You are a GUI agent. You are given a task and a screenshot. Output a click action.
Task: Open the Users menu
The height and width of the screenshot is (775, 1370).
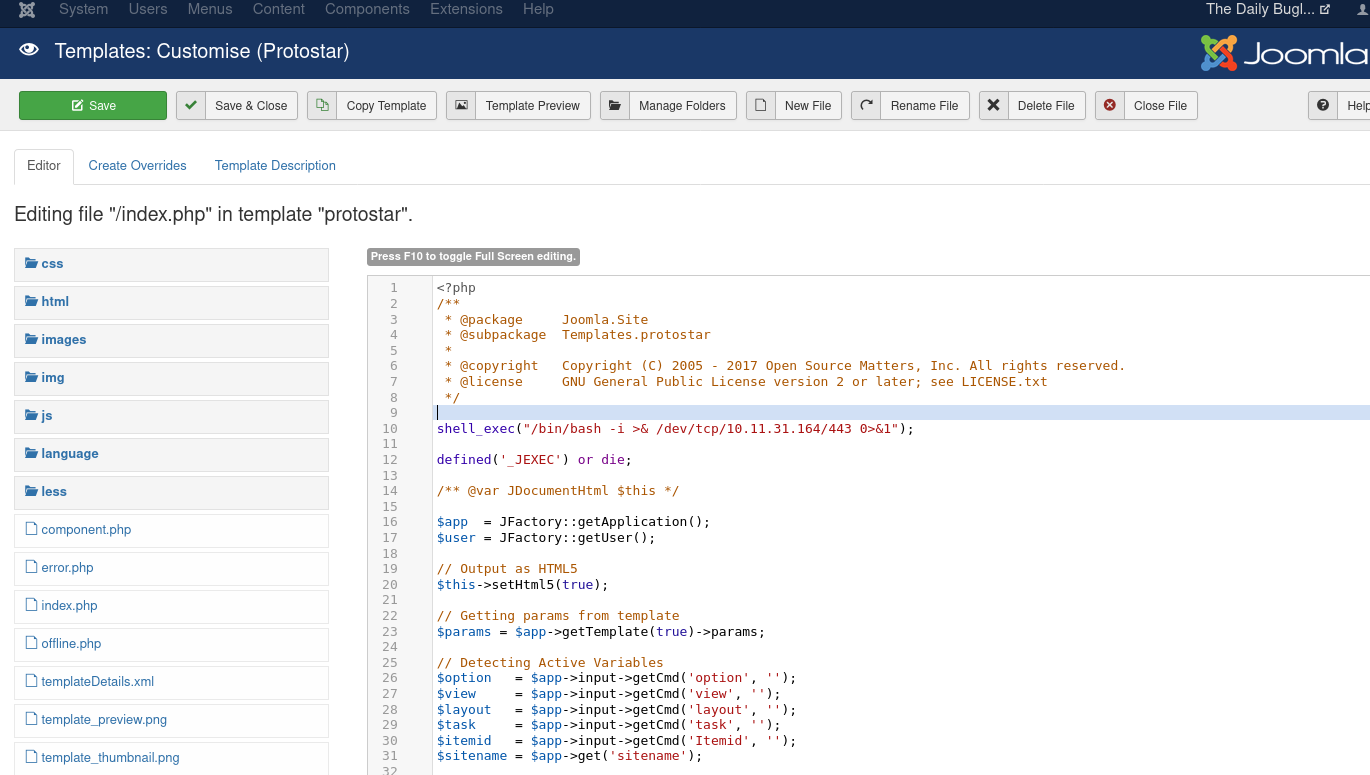coord(148,9)
